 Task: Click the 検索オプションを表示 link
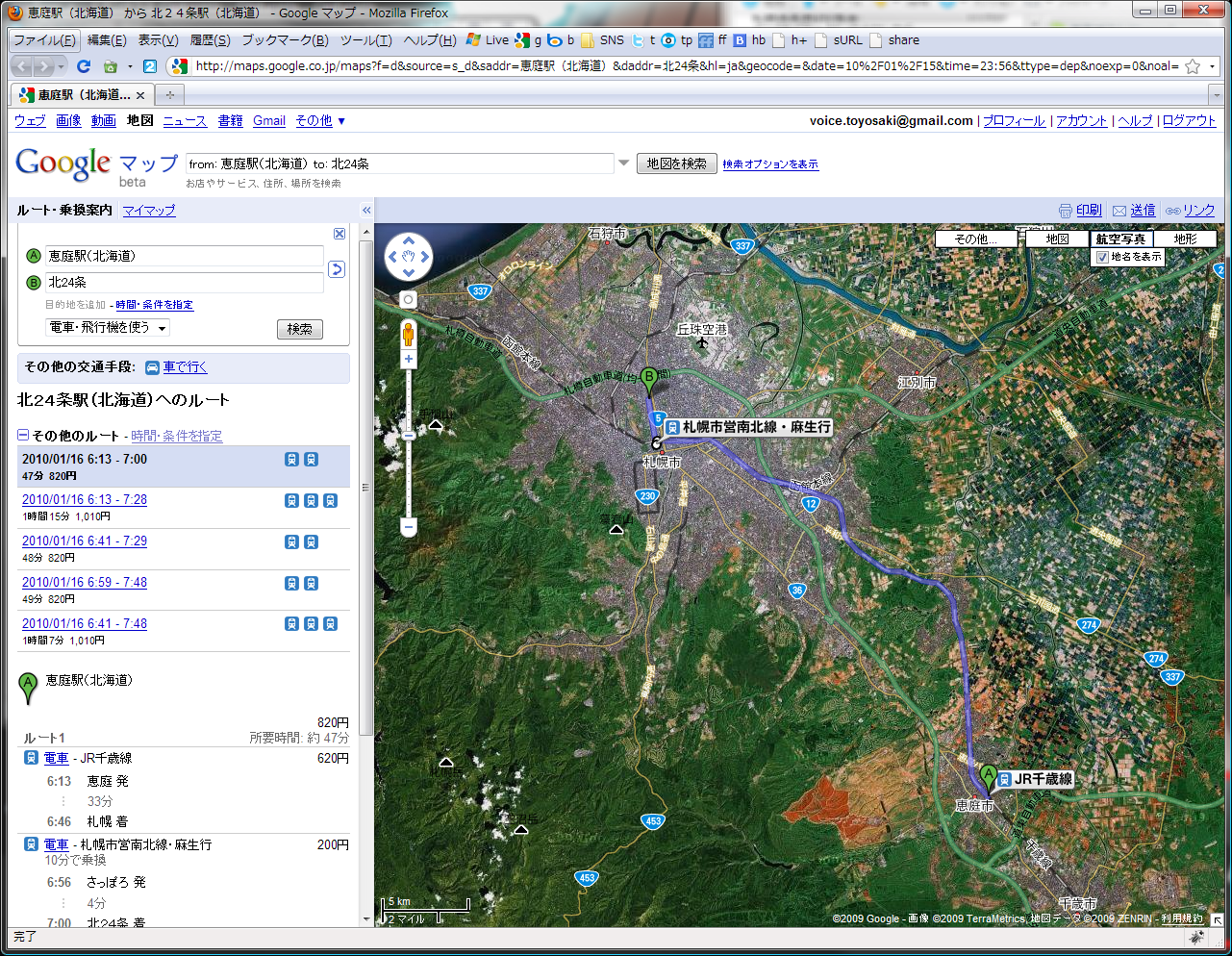770,164
